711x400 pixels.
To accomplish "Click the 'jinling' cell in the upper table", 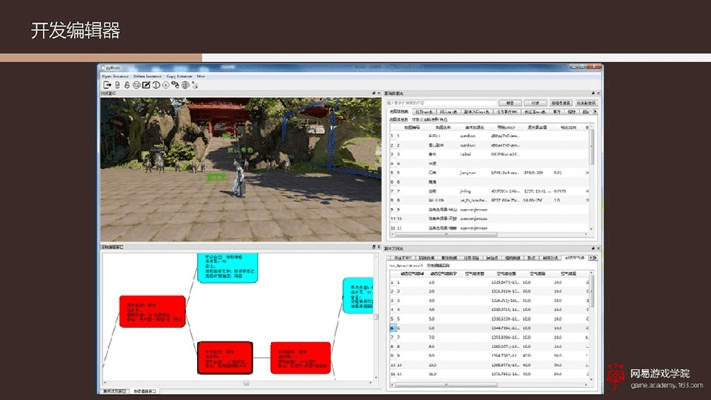I will point(465,191).
